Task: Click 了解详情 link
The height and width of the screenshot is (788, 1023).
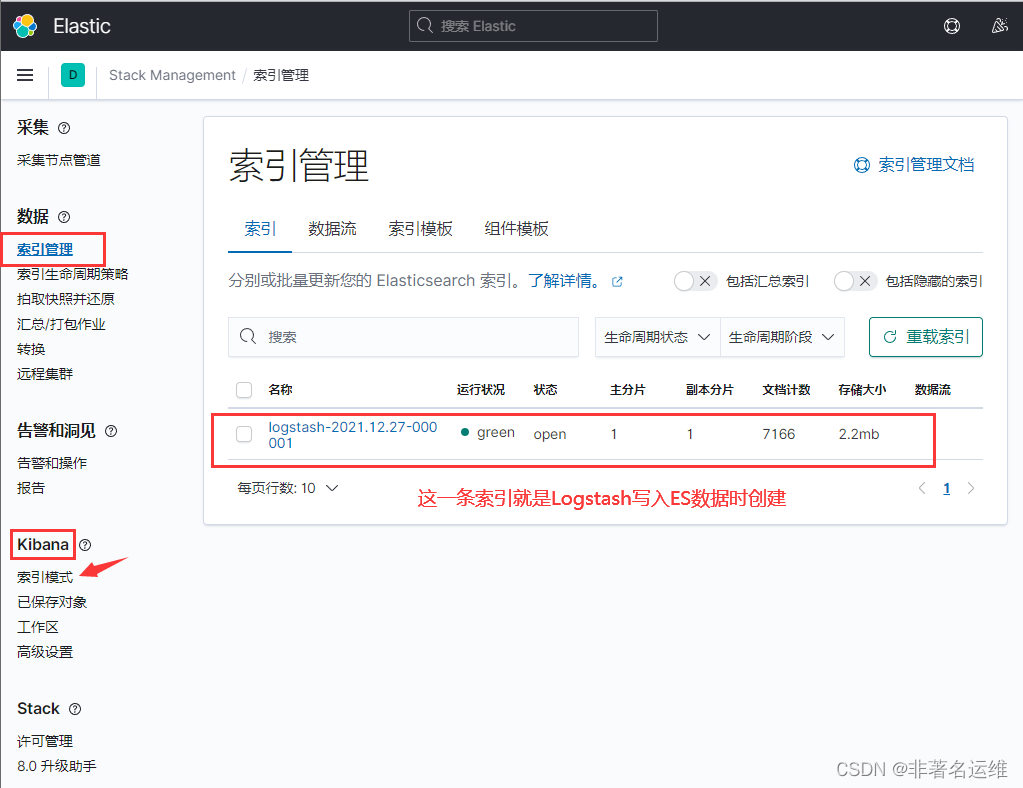Action: click(562, 281)
